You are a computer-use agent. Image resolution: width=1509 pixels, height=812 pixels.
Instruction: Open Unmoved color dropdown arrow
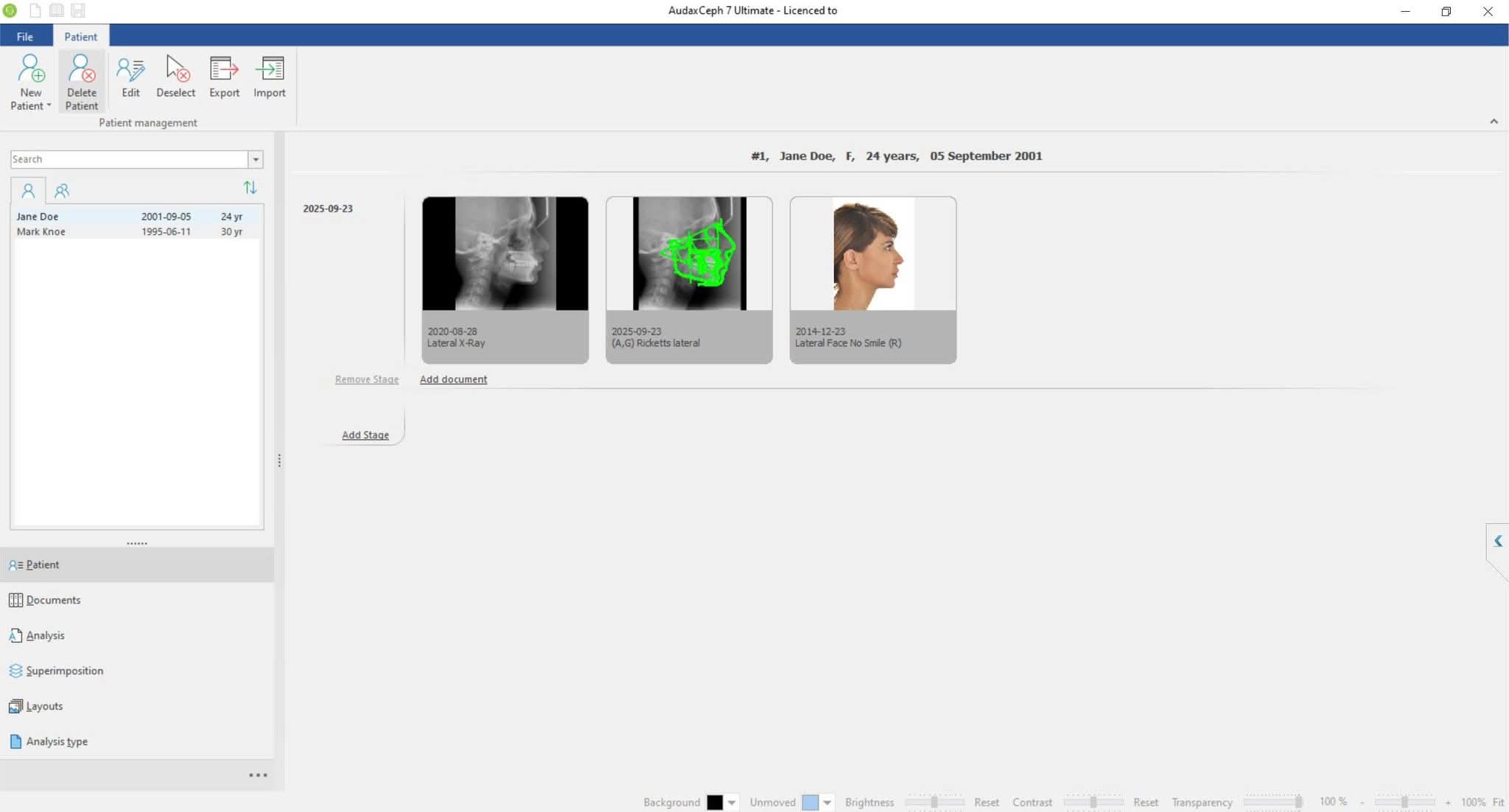click(x=827, y=802)
